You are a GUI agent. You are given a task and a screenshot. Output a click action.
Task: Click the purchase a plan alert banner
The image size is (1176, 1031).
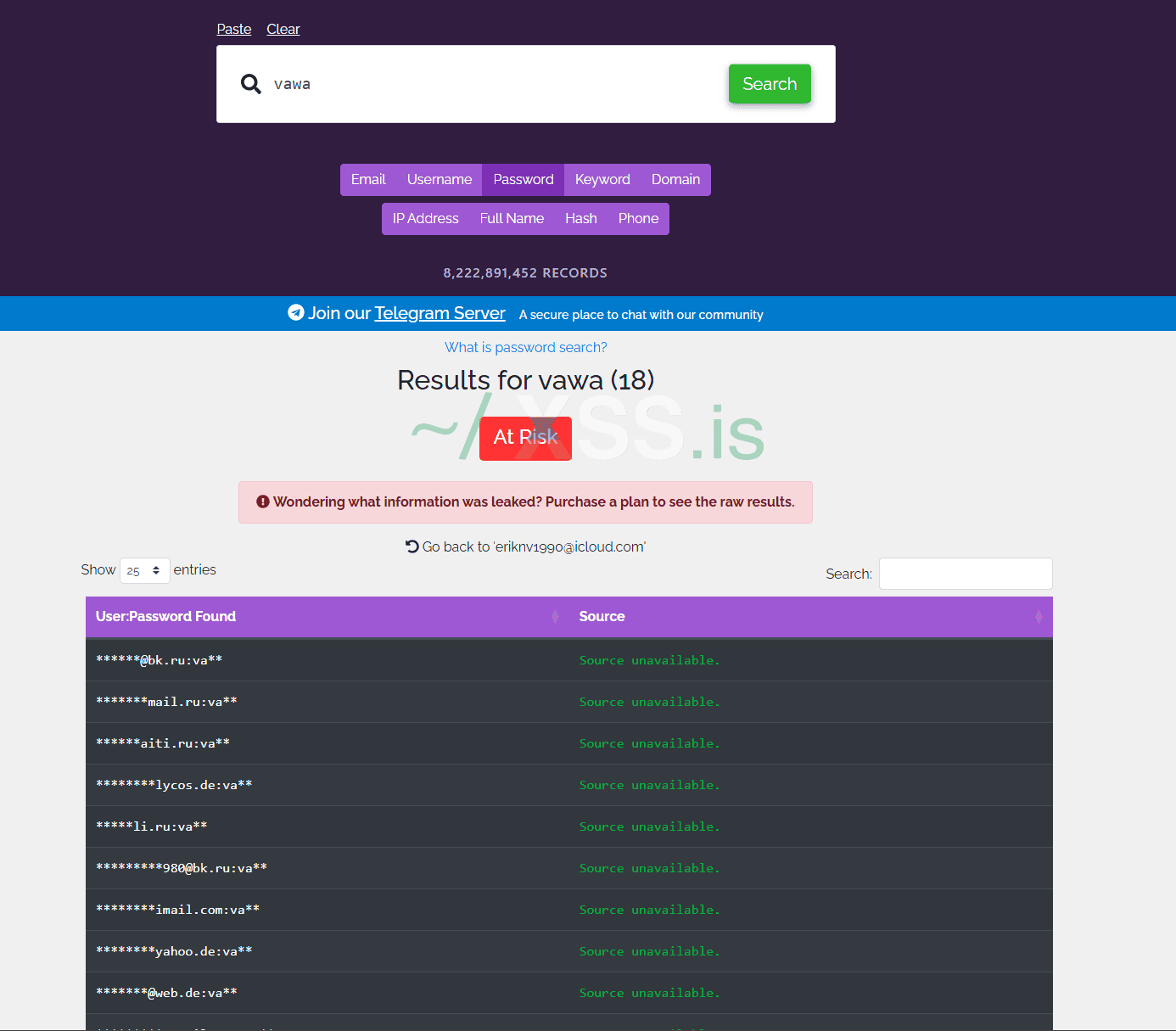click(525, 502)
